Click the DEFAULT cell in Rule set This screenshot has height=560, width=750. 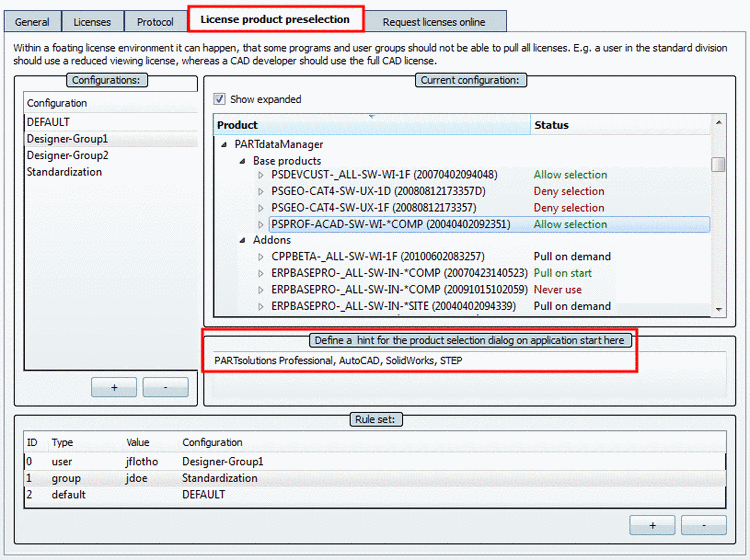(203, 494)
